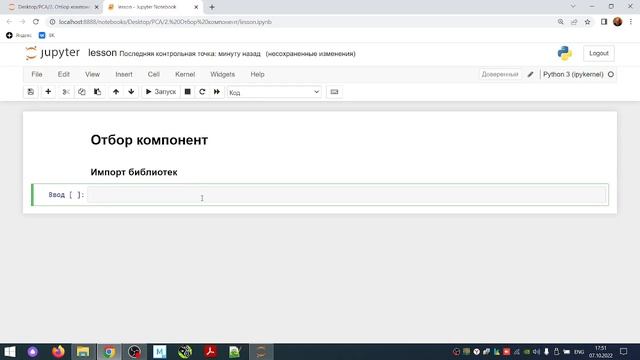Open the notifications center icon
The width and height of the screenshot is (640, 360).
623,352
